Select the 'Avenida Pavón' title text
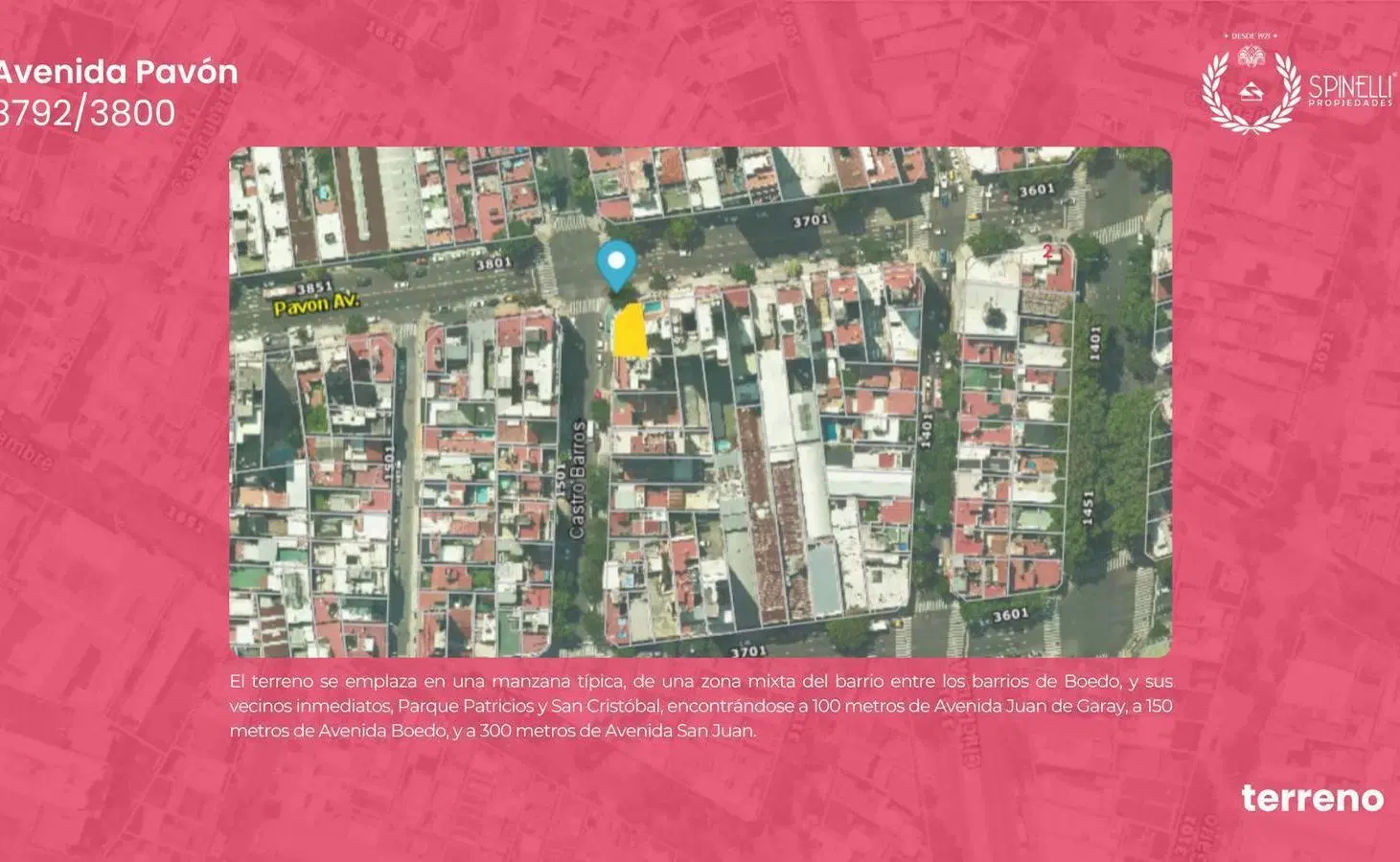Image resolution: width=1400 pixels, height=862 pixels. (117, 72)
